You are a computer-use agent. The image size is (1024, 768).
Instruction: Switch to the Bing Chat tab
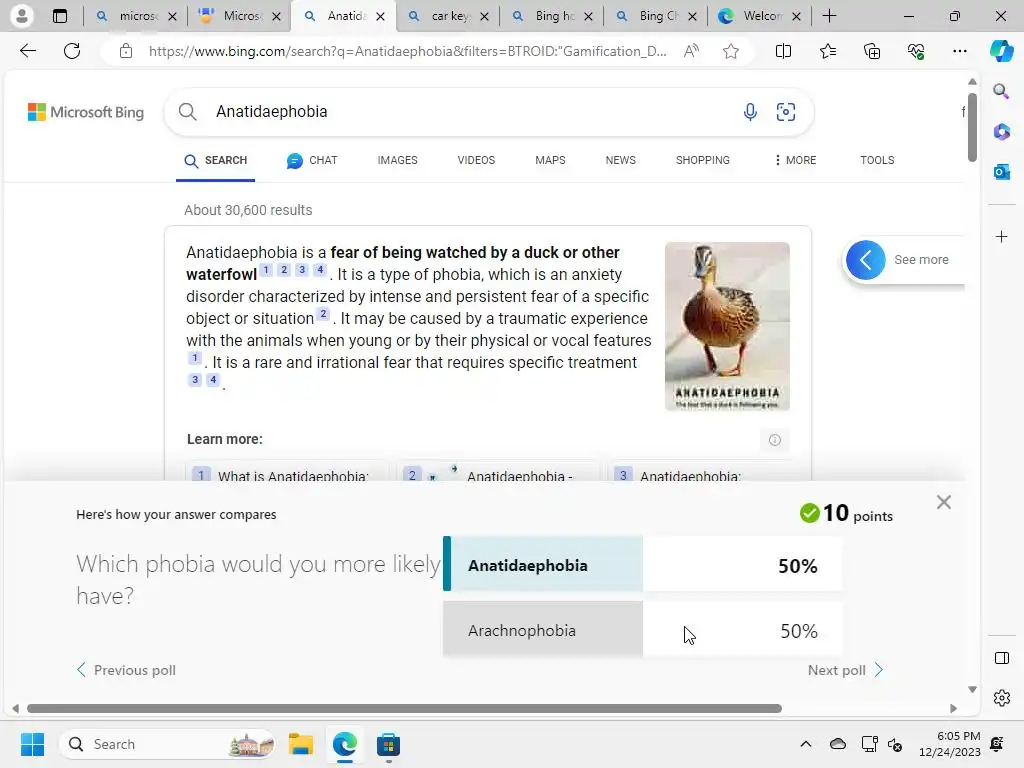[x=657, y=16]
